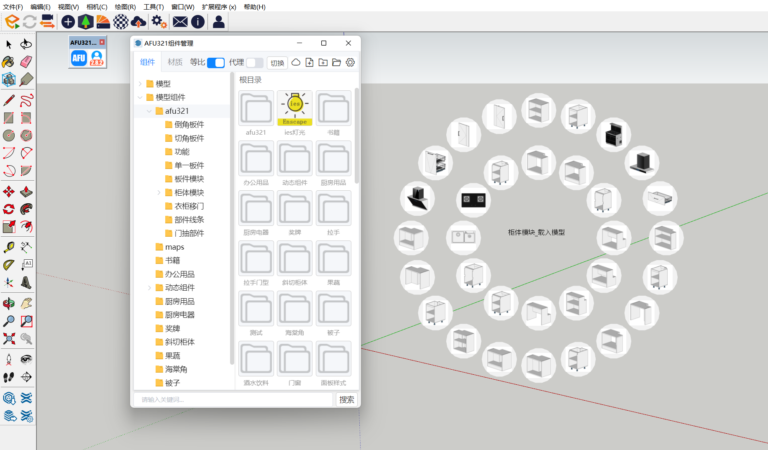This screenshot has width=768, height=450.
Task: Click the 搜索 button
Action: [x=346, y=399]
